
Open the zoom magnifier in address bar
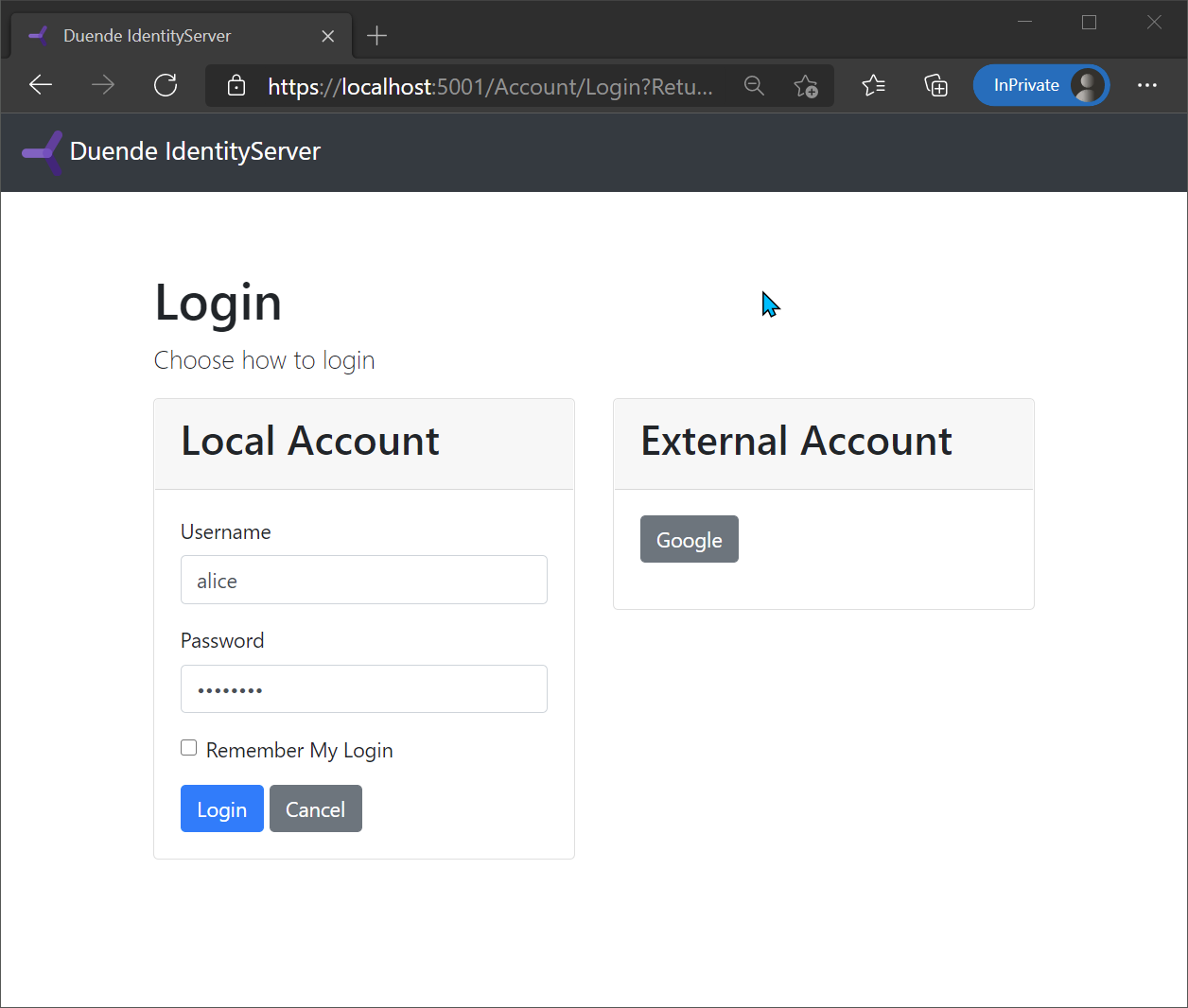pyautogui.click(x=754, y=86)
